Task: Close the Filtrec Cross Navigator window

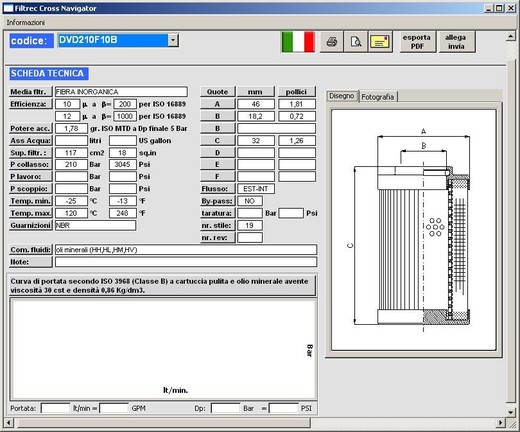Action: coord(511,8)
